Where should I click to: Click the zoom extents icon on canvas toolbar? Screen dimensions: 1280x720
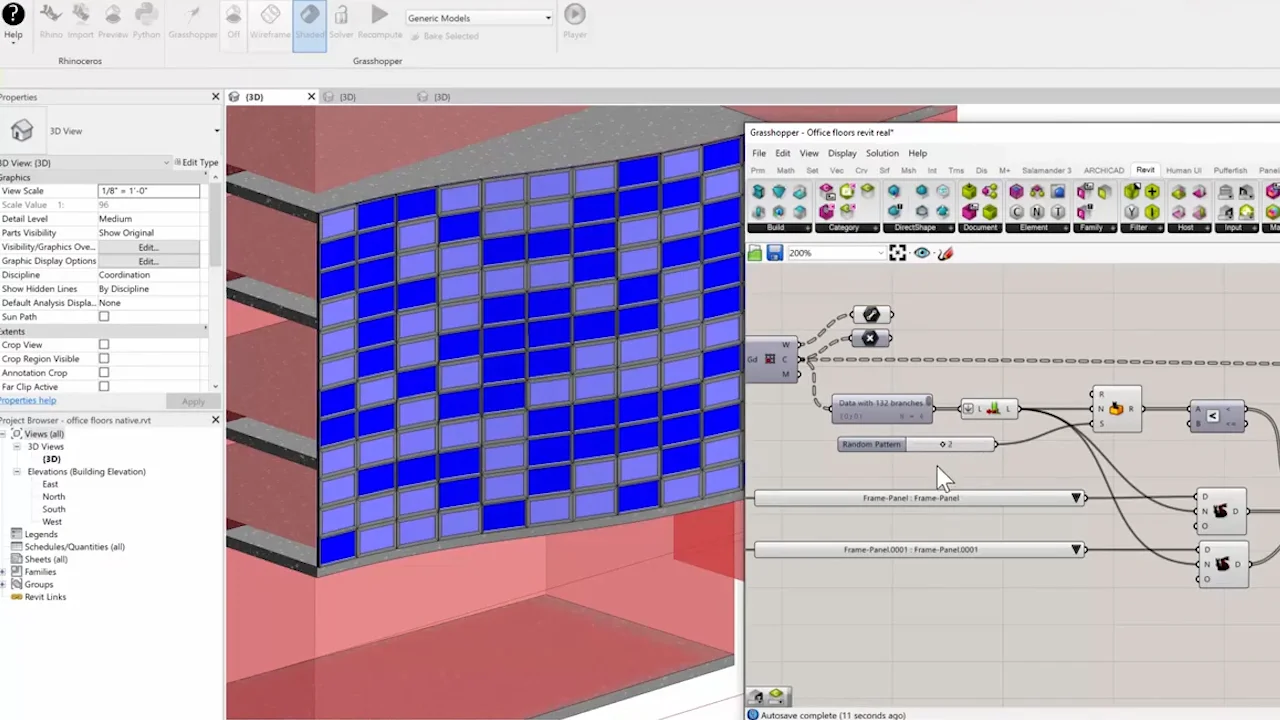point(897,254)
